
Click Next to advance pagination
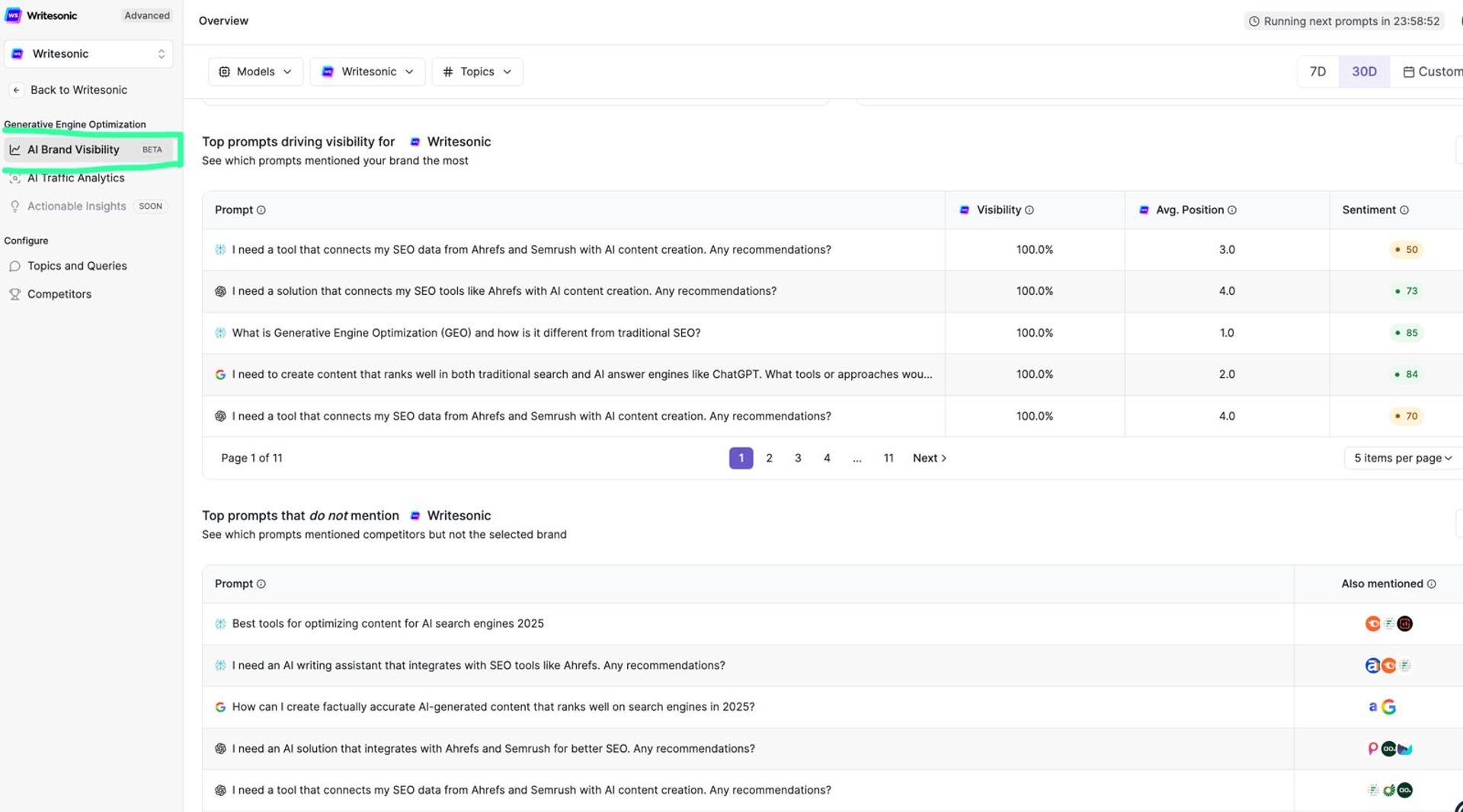(x=930, y=458)
